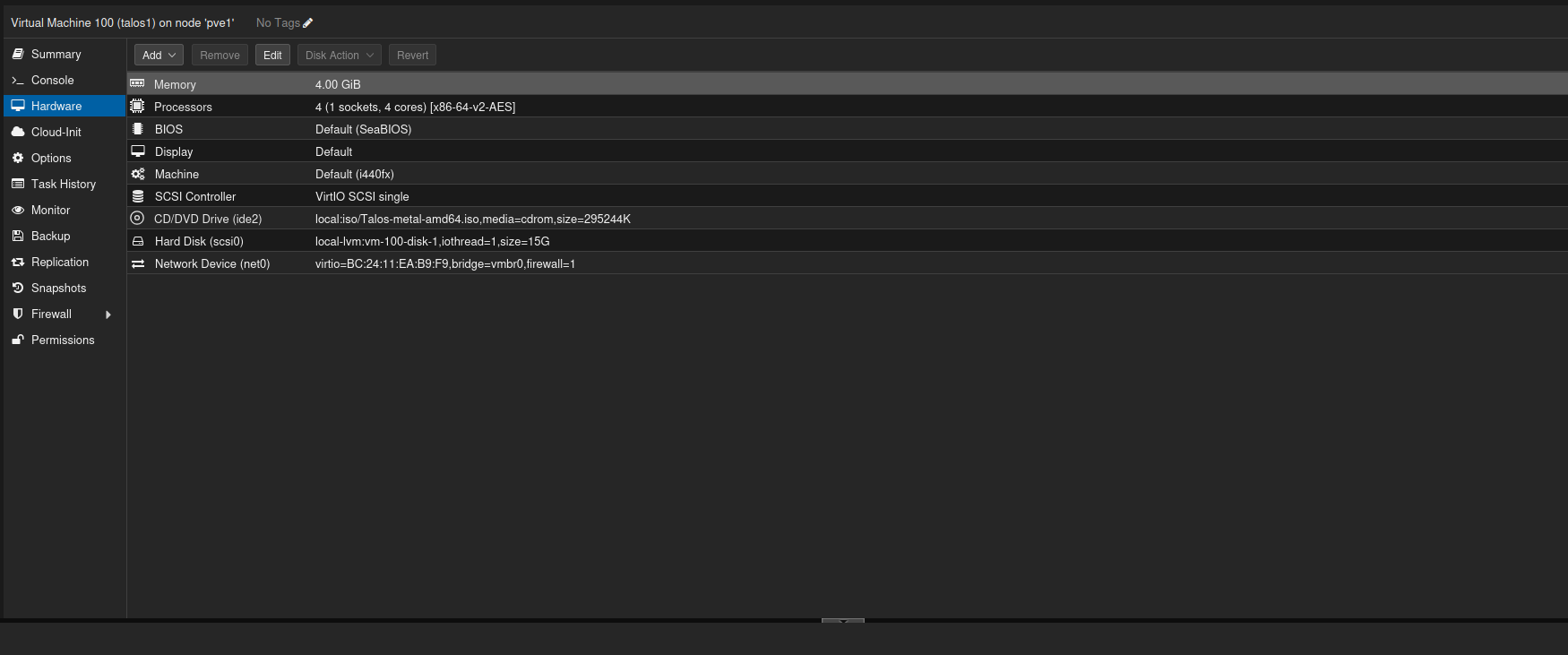Click the CD/DVD Drive disc icon
The image size is (1568, 655).
(137, 218)
